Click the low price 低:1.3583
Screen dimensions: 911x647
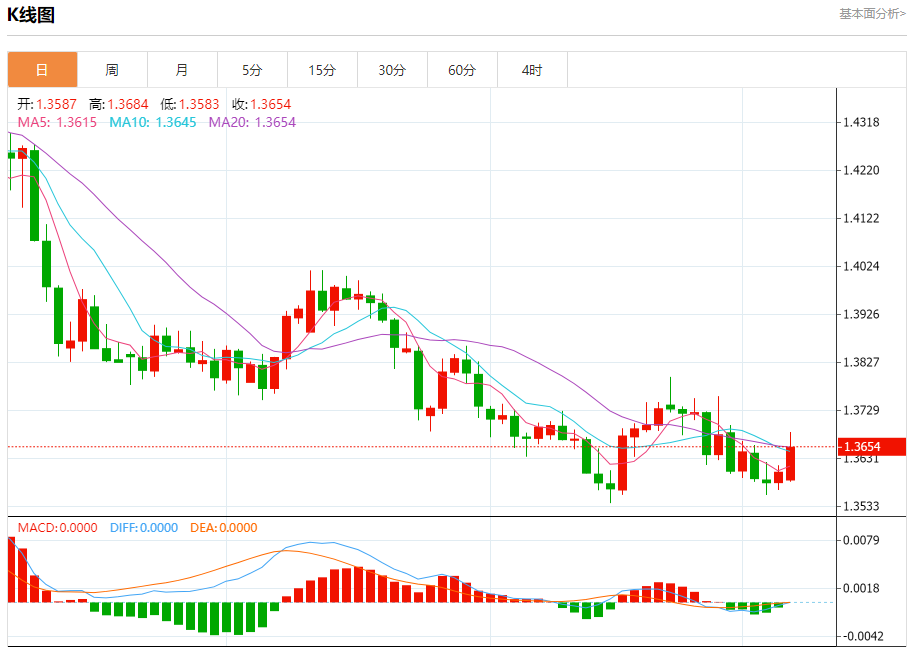pos(190,104)
